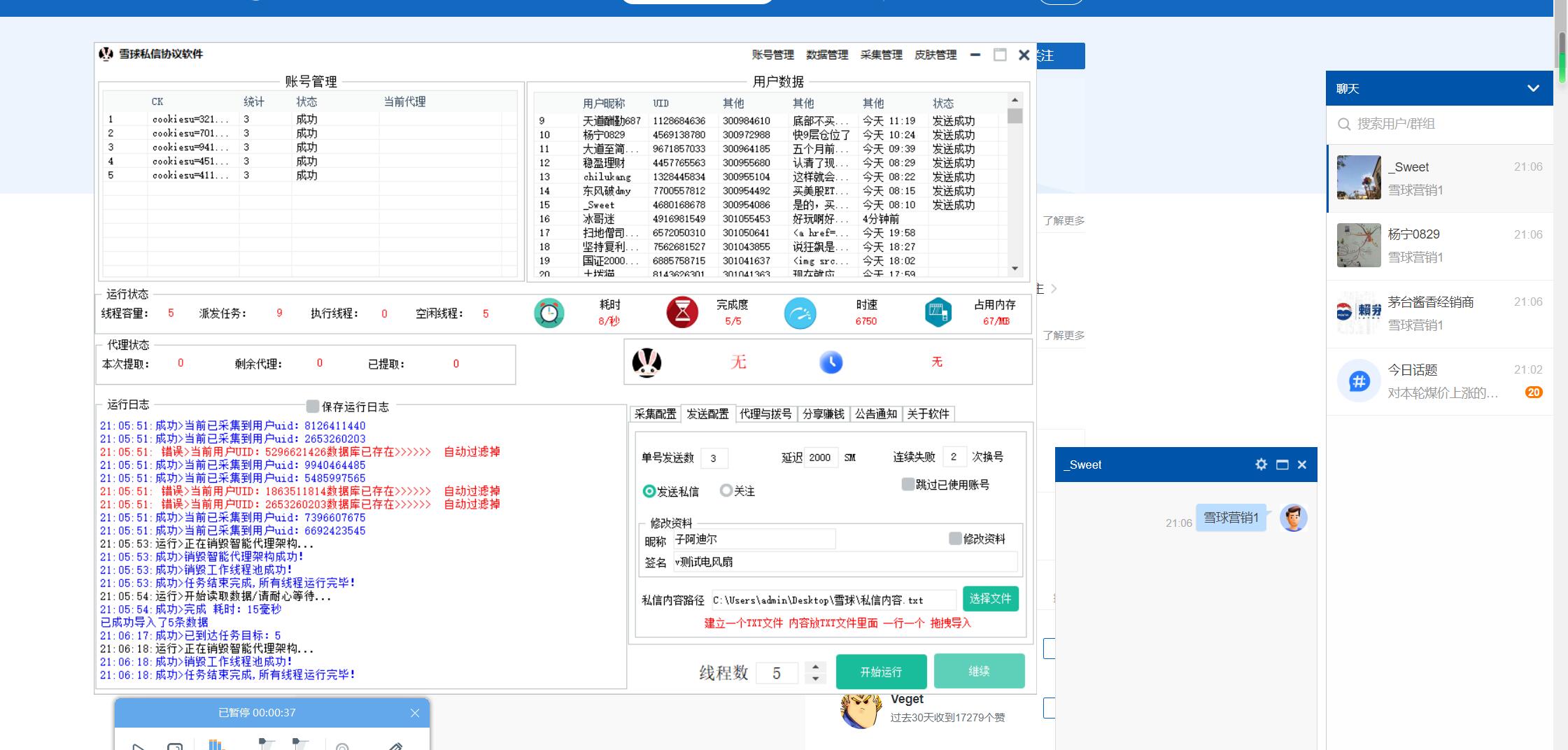Click the alarm clock elapsed-time icon
Image resolution: width=1568 pixels, height=750 pixels.
(549, 313)
